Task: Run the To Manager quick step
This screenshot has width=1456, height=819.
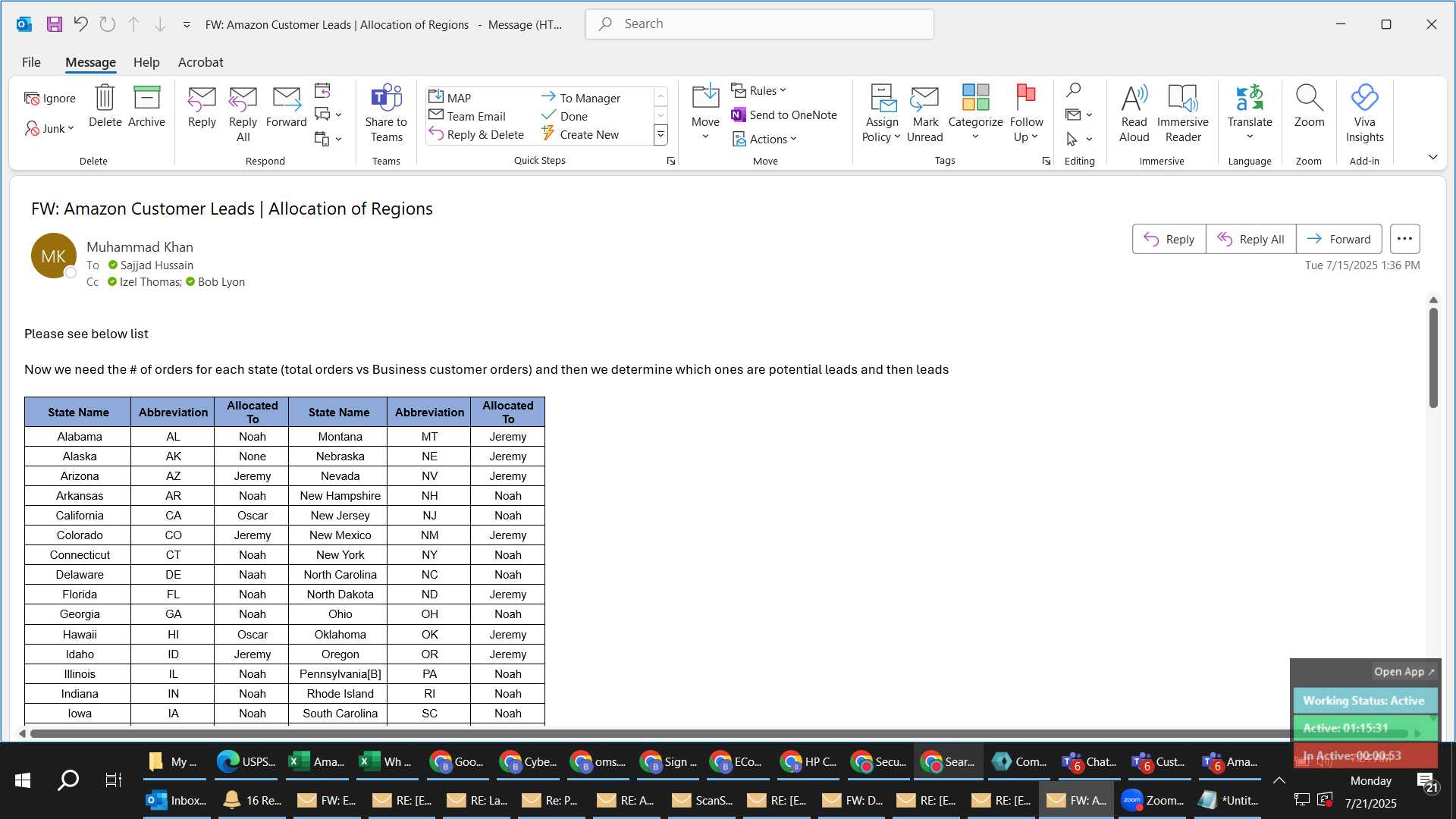Action: pos(581,97)
